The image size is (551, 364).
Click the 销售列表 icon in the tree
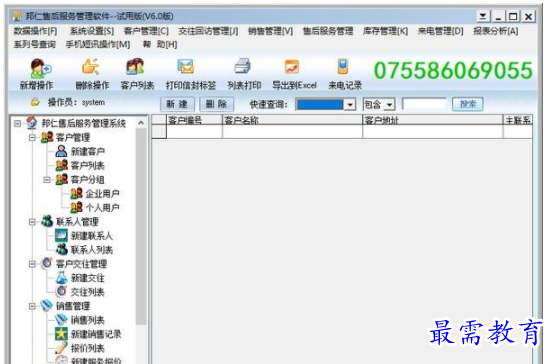61,320
